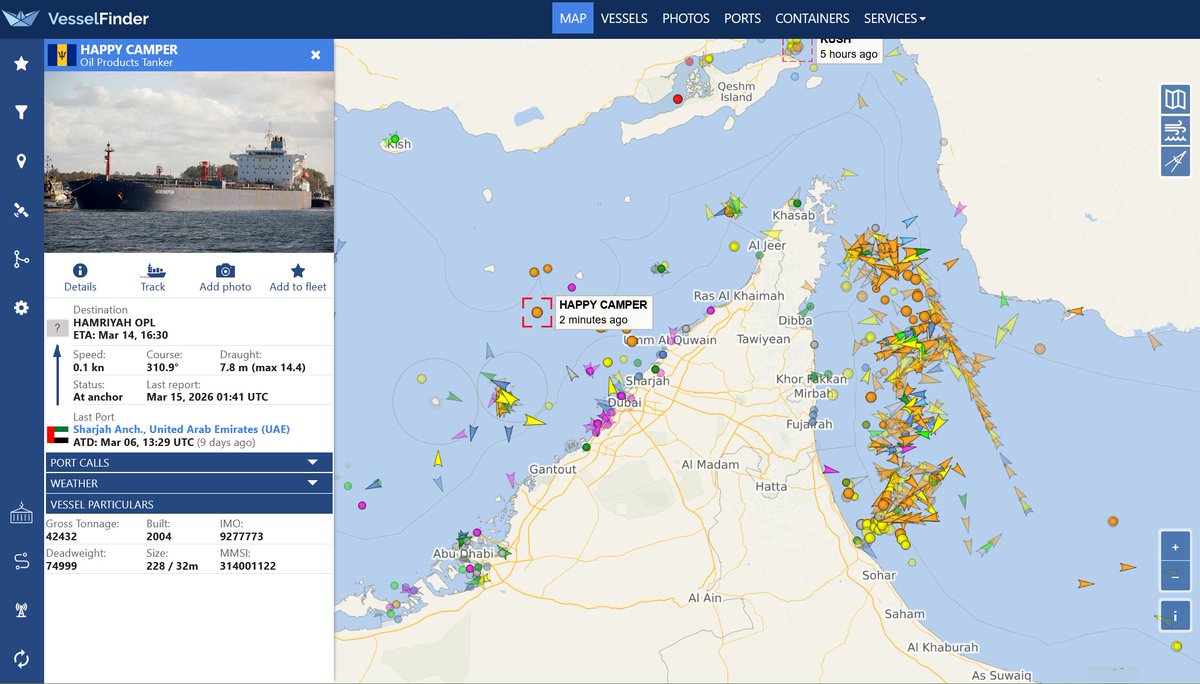1200x684 pixels.
Task: Open the CONTAINERS menu item
Action: pos(812,18)
